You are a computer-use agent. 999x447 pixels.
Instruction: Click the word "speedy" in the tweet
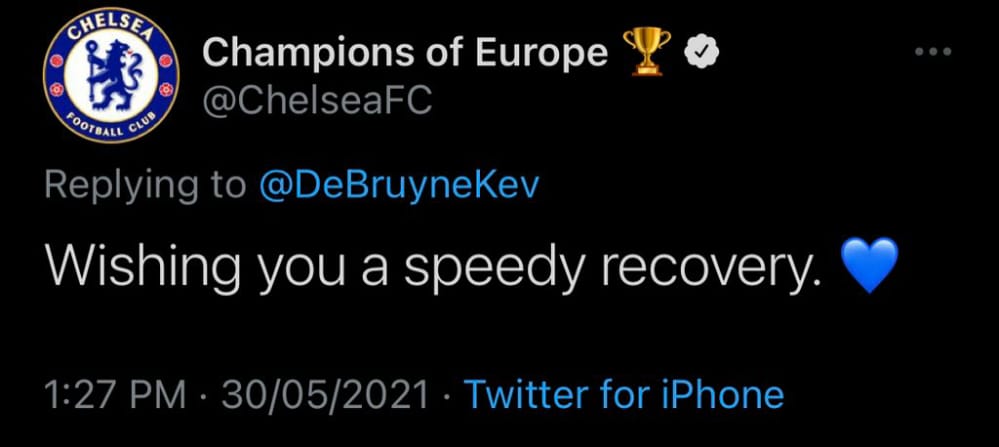click(x=474, y=264)
